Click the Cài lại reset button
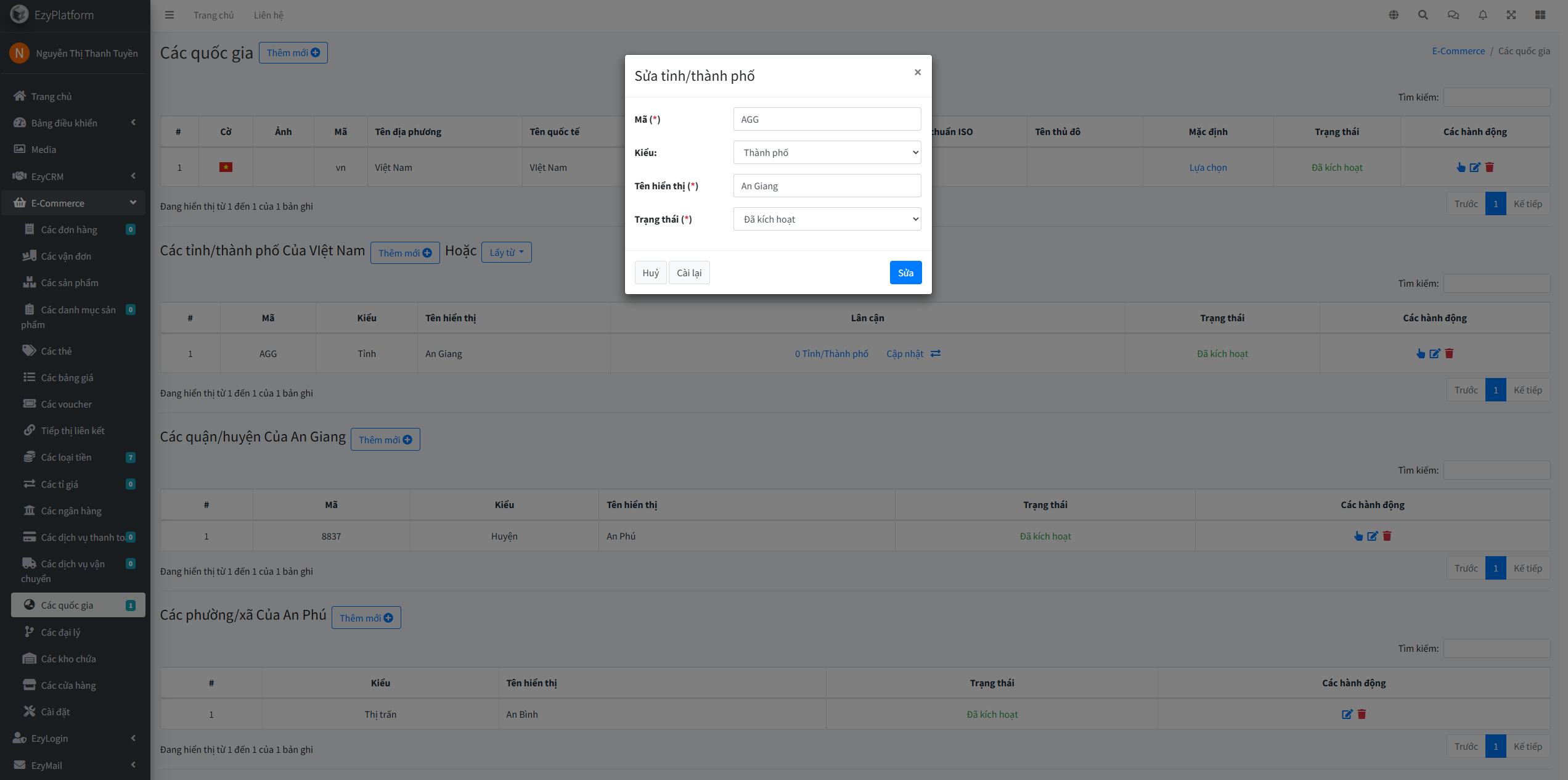The width and height of the screenshot is (1568, 780). point(689,273)
